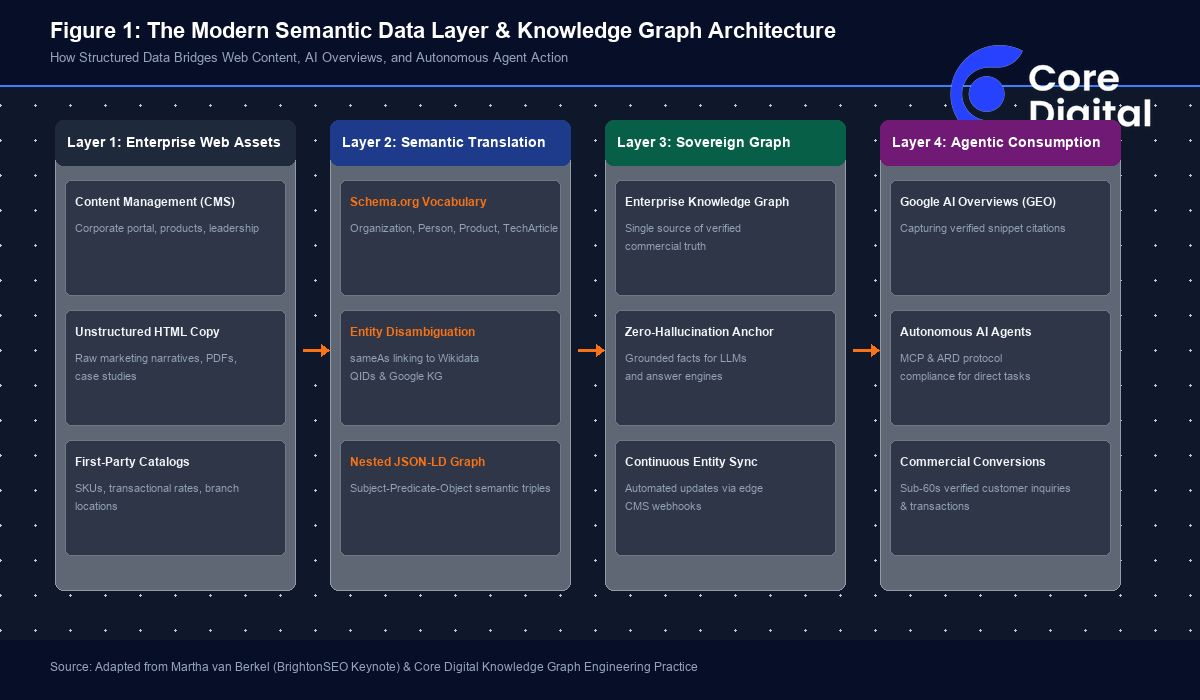Click the Core Digital wordmark text

tap(1090, 96)
